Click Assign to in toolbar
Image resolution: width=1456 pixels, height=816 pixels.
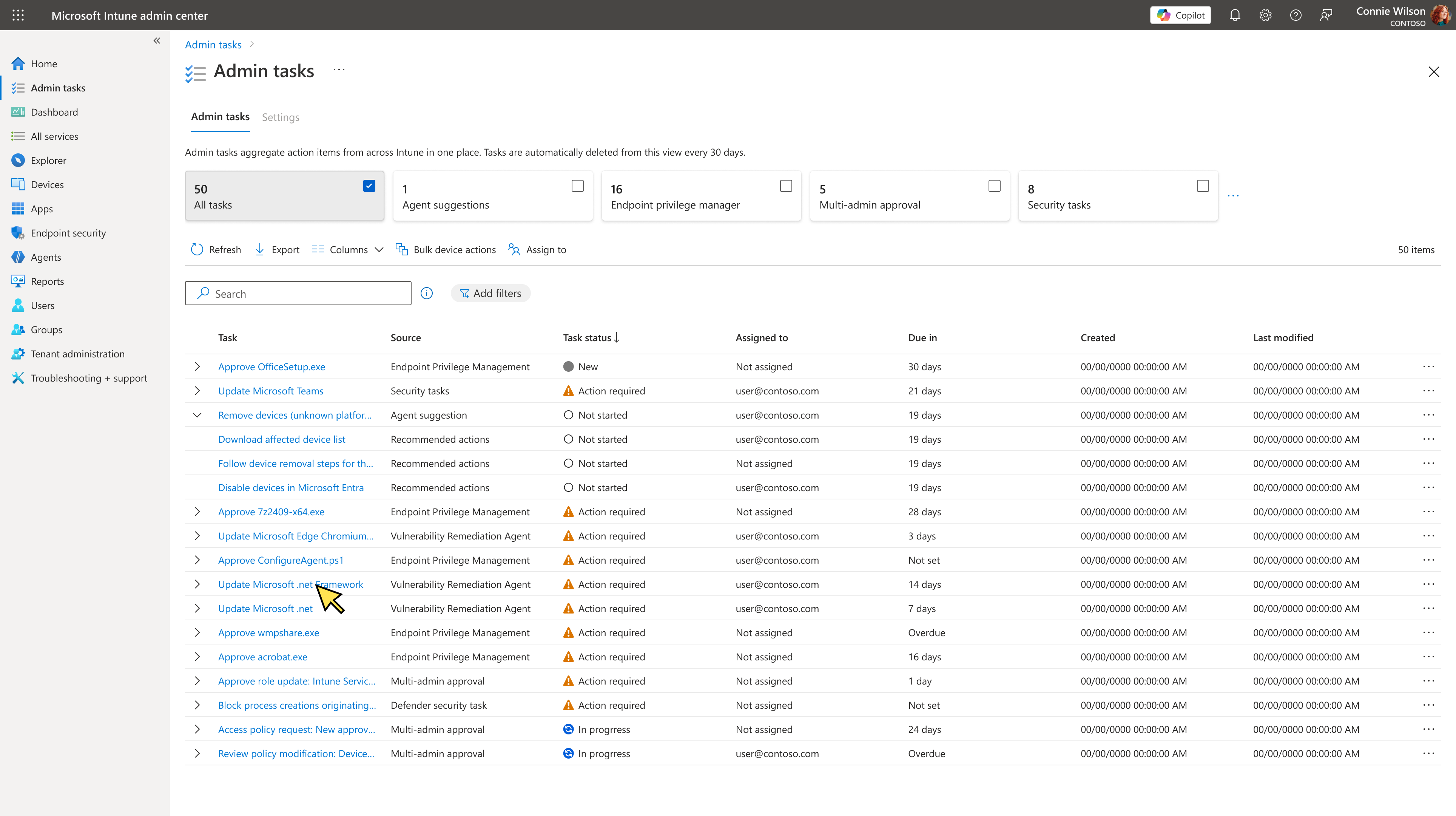[x=537, y=250]
